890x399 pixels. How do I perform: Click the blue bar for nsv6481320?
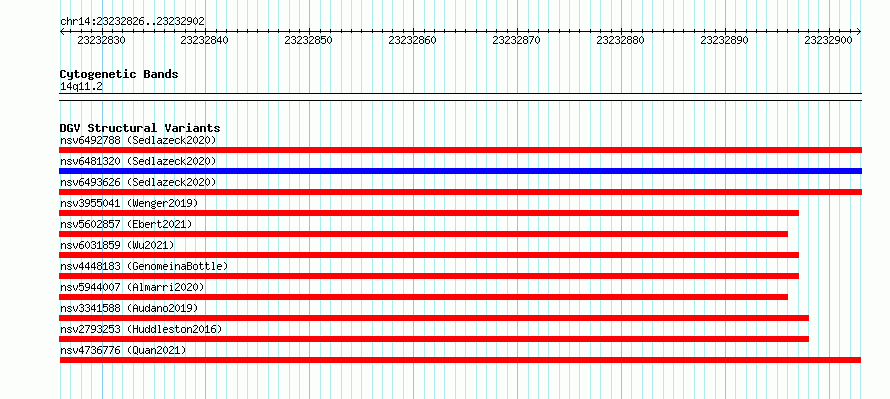click(x=460, y=171)
